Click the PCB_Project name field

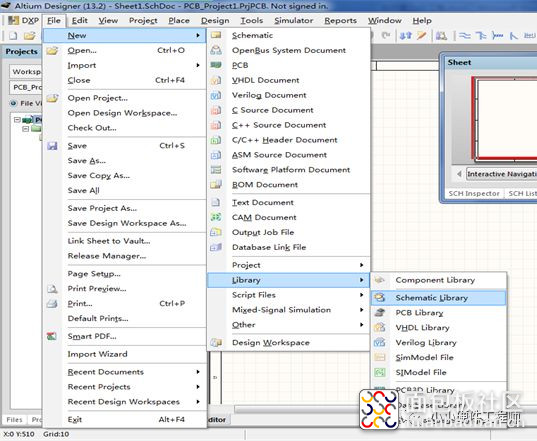click(x=26, y=87)
